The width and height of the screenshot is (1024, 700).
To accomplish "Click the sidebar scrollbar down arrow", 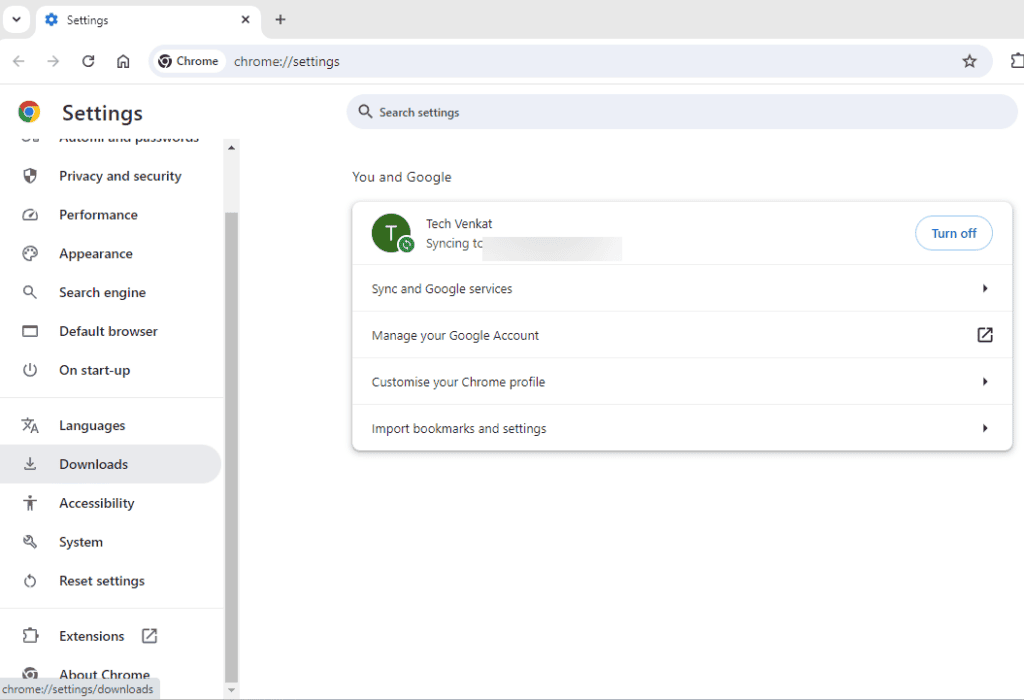I will [231, 690].
